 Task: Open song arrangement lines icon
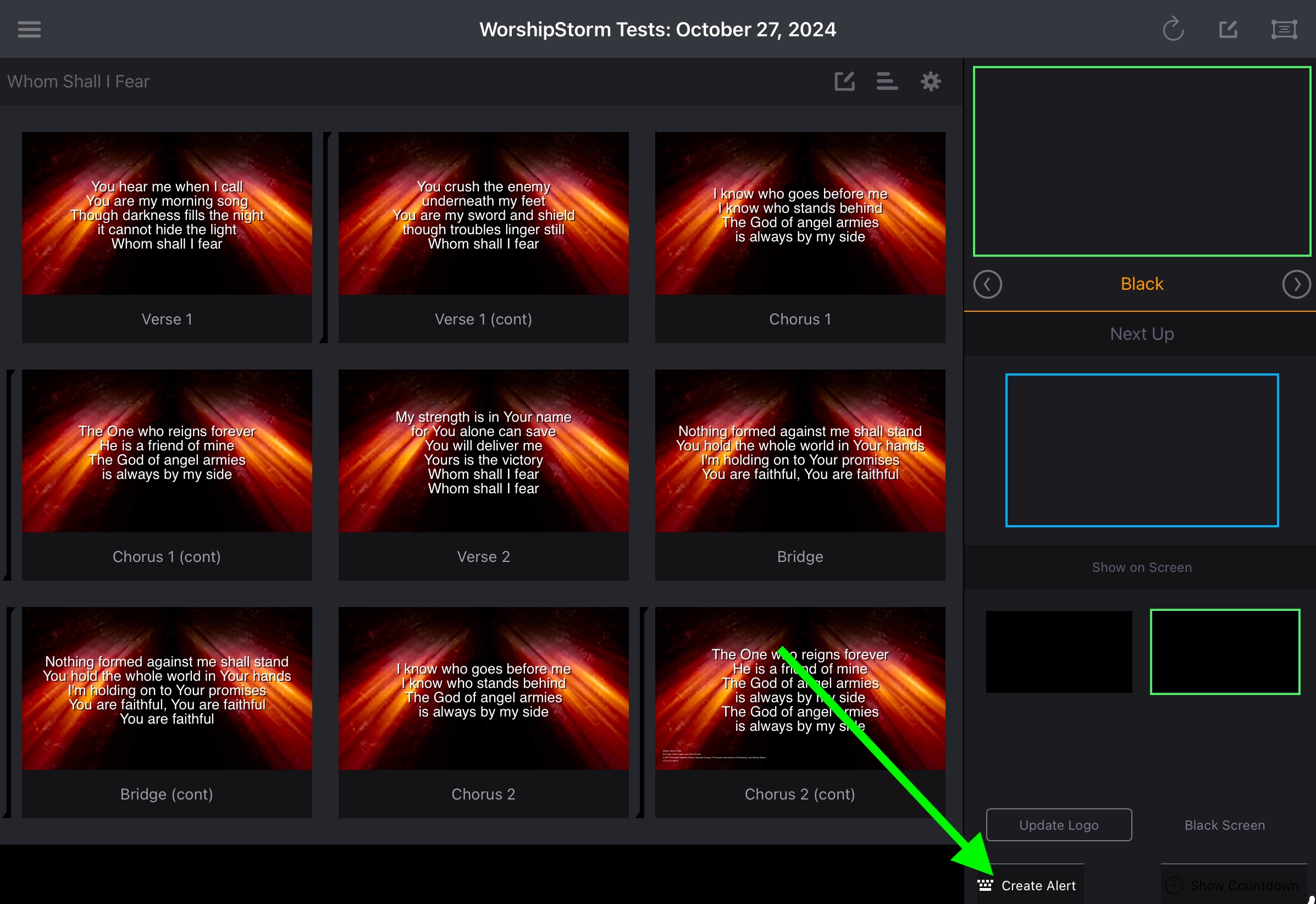click(x=887, y=81)
